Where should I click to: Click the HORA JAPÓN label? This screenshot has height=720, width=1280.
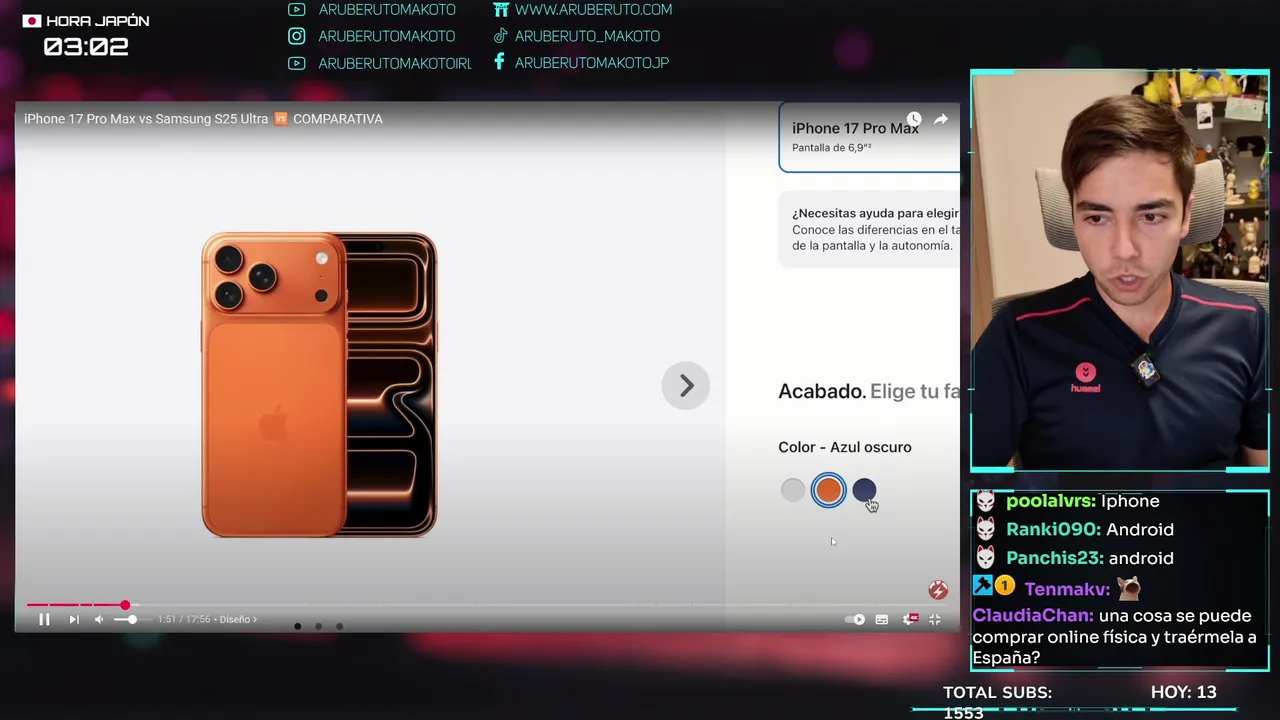(98, 21)
